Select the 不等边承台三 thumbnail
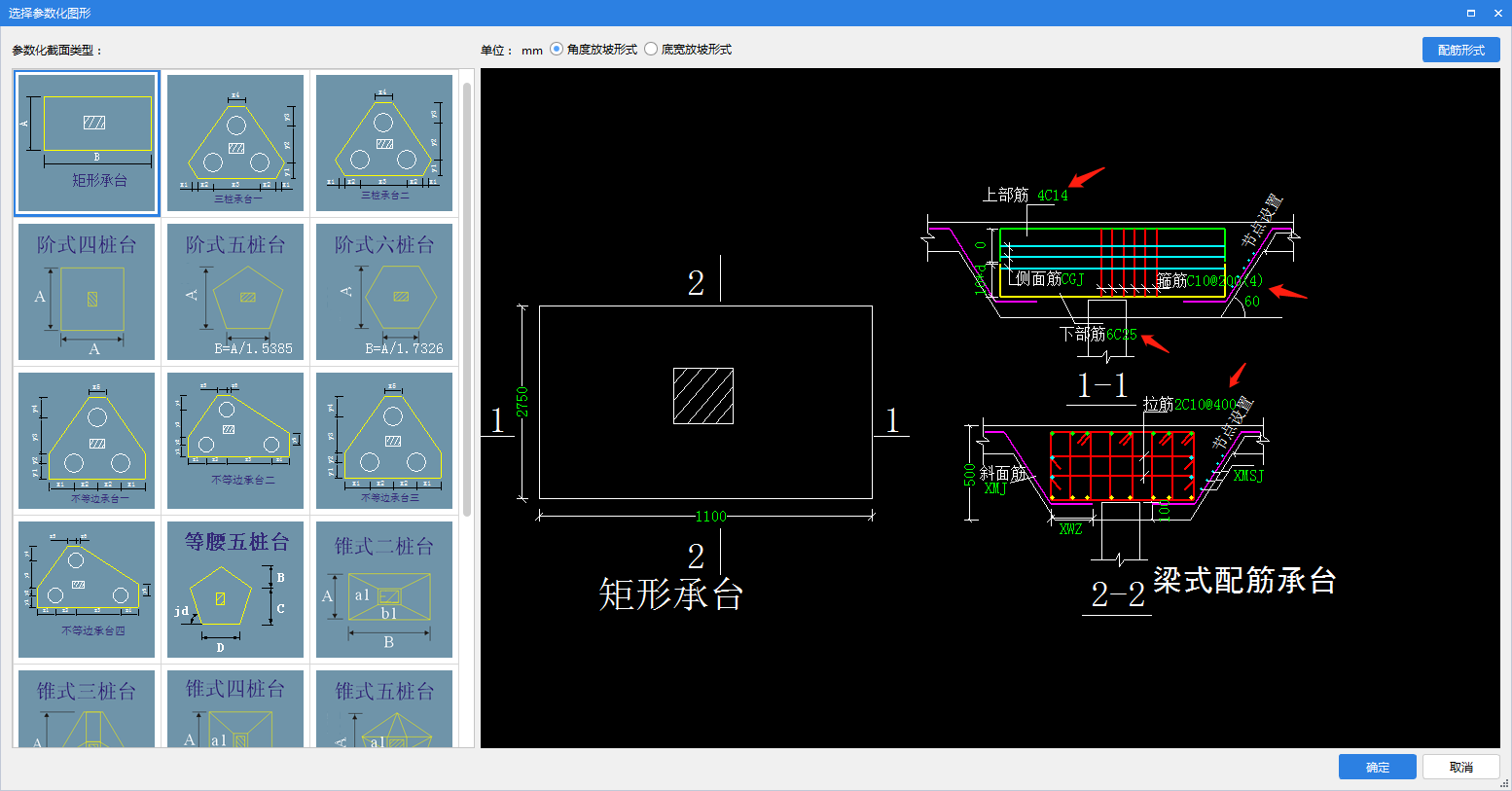The height and width of the screenshot is (791, 1512). coord(384,441)
